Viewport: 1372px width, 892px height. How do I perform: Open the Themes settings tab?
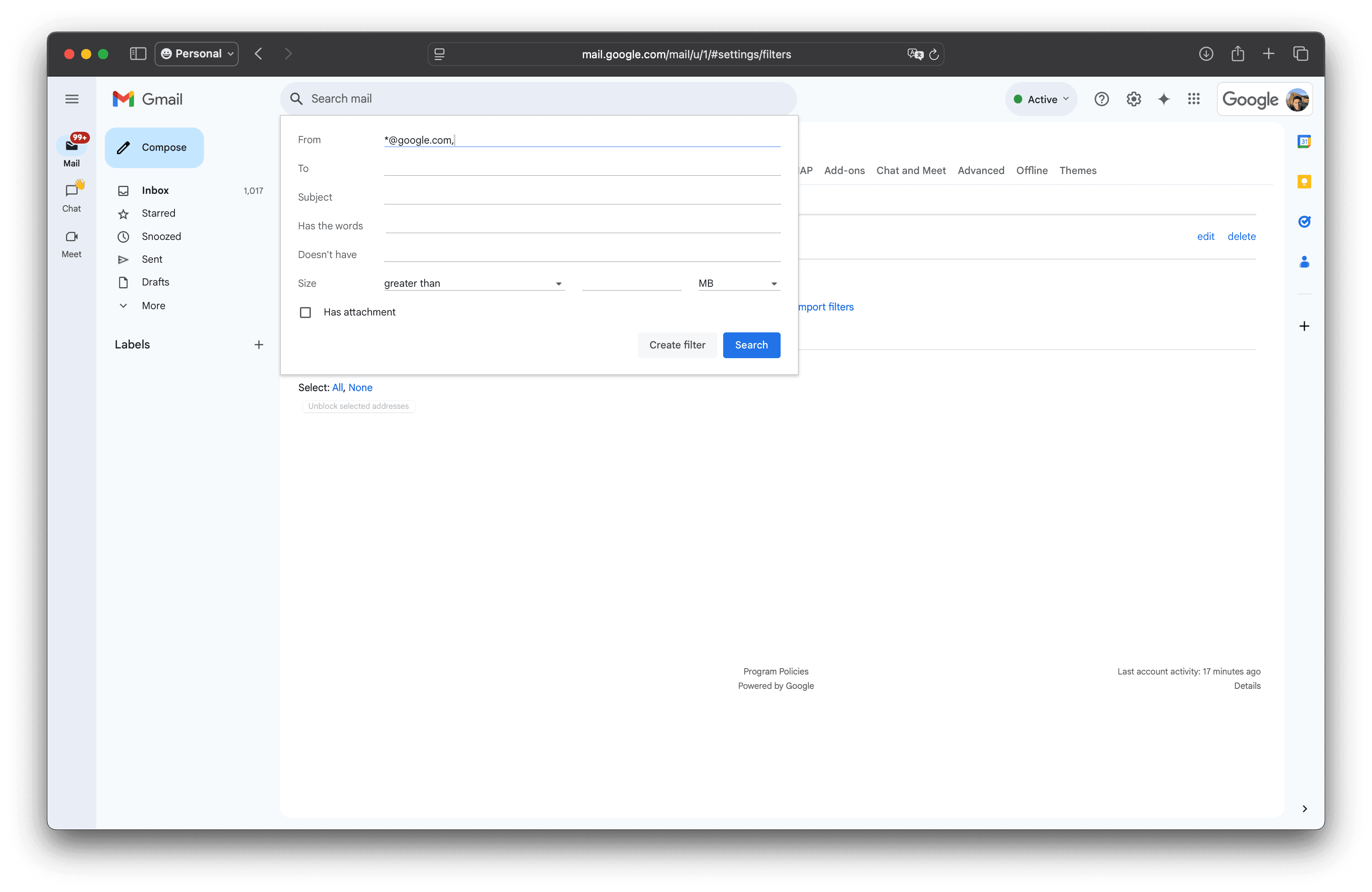click(1078, 170)
